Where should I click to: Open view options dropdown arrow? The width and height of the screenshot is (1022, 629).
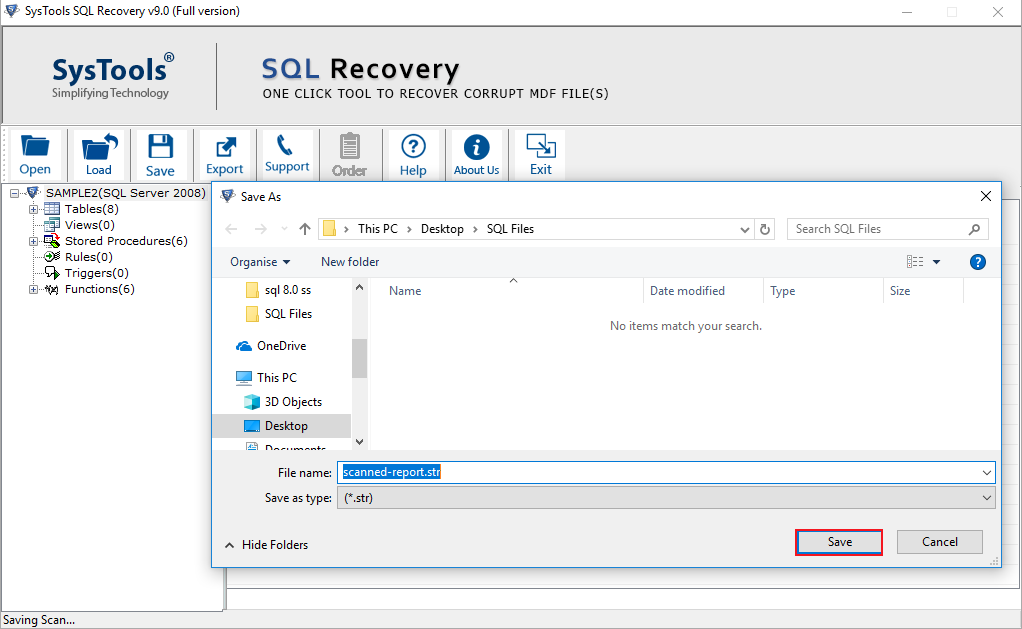[x=937, y=262]
